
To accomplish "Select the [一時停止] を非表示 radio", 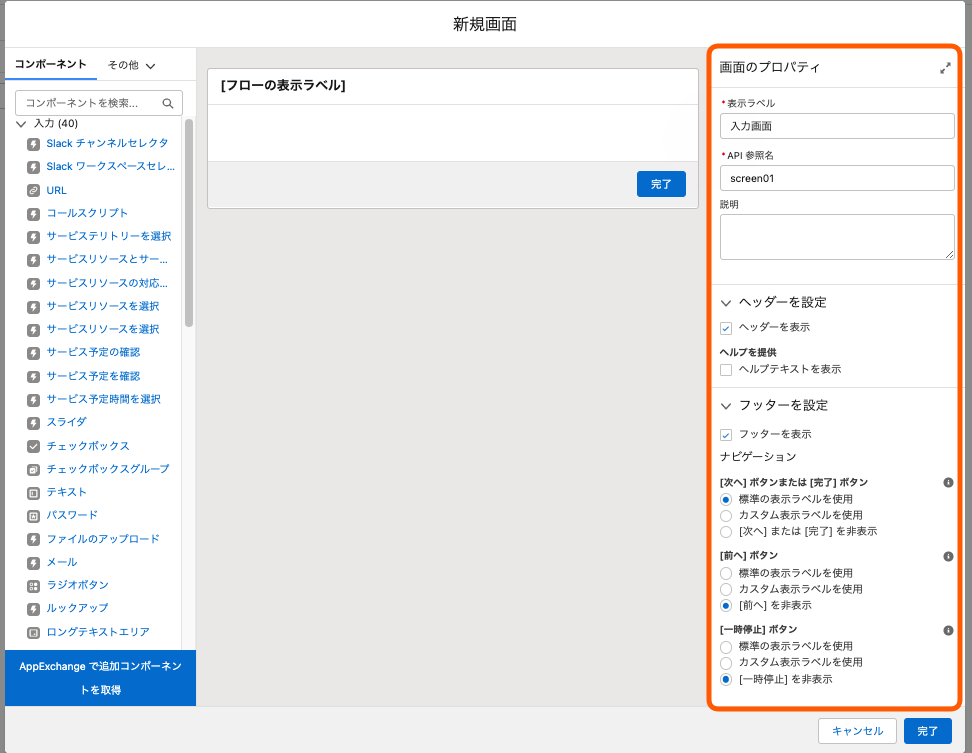I will pyautogui.click(x=726, y=679).
